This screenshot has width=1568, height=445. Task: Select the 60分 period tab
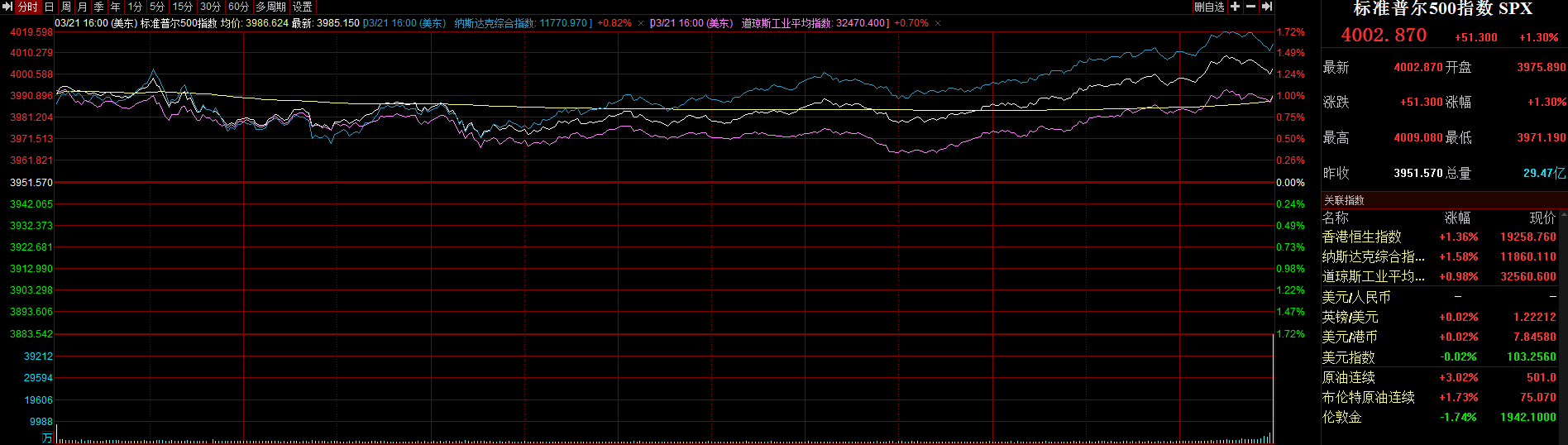click(x=238, y=7)
